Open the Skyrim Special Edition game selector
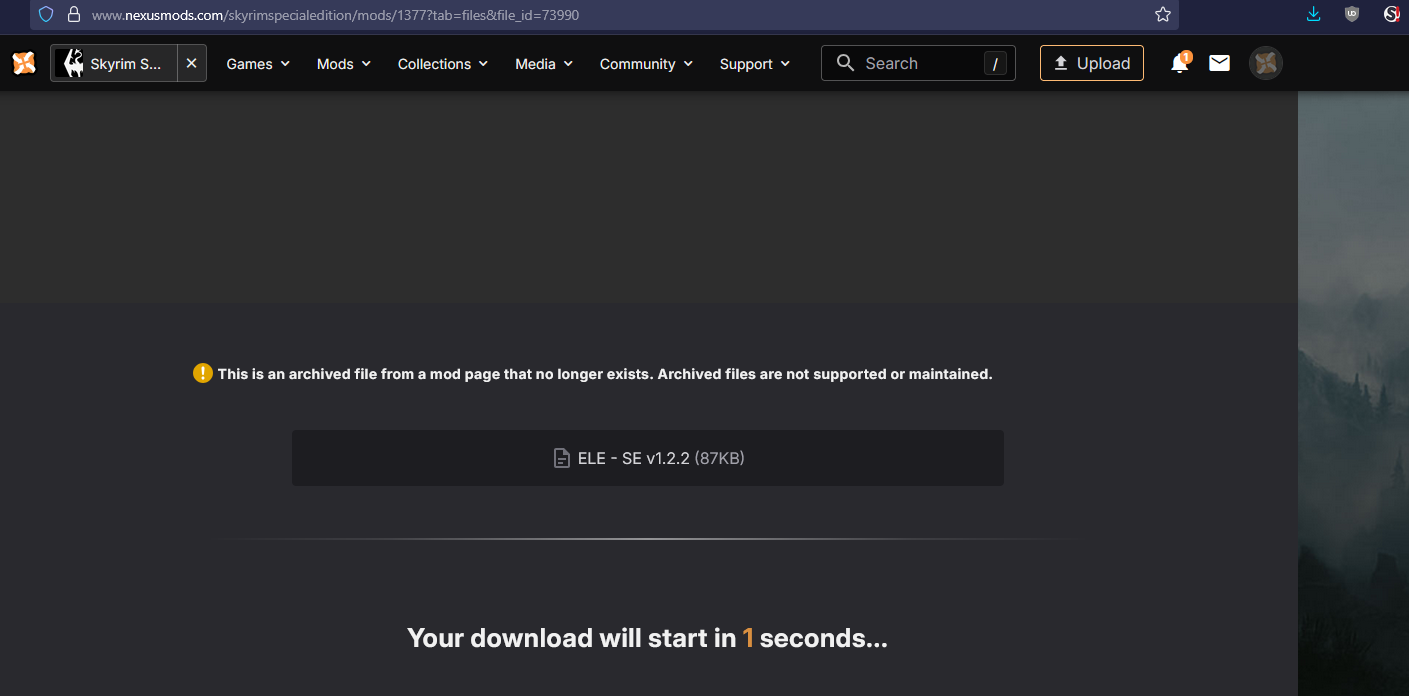Viewport: 1409px width, 696px height. [114, 63]
